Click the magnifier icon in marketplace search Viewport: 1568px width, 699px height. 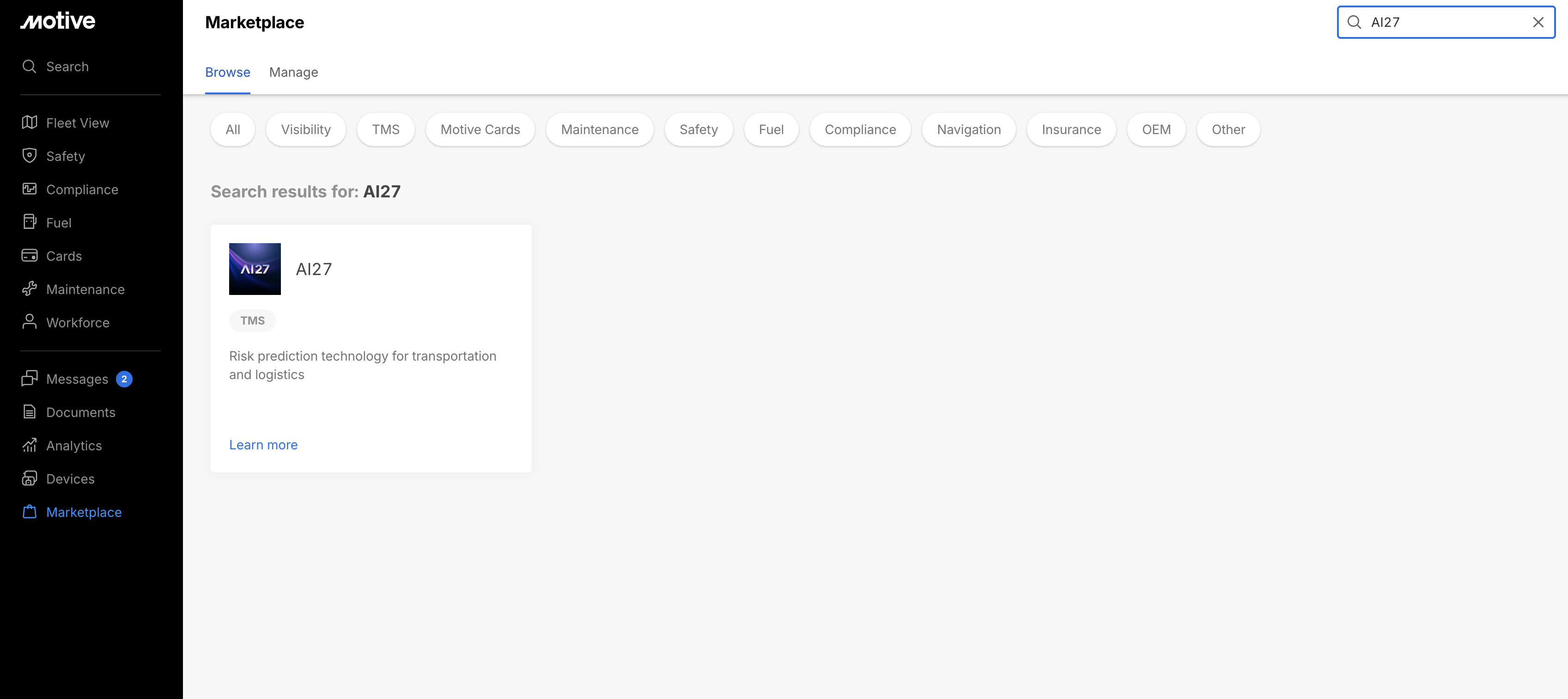click(1354, 22)
